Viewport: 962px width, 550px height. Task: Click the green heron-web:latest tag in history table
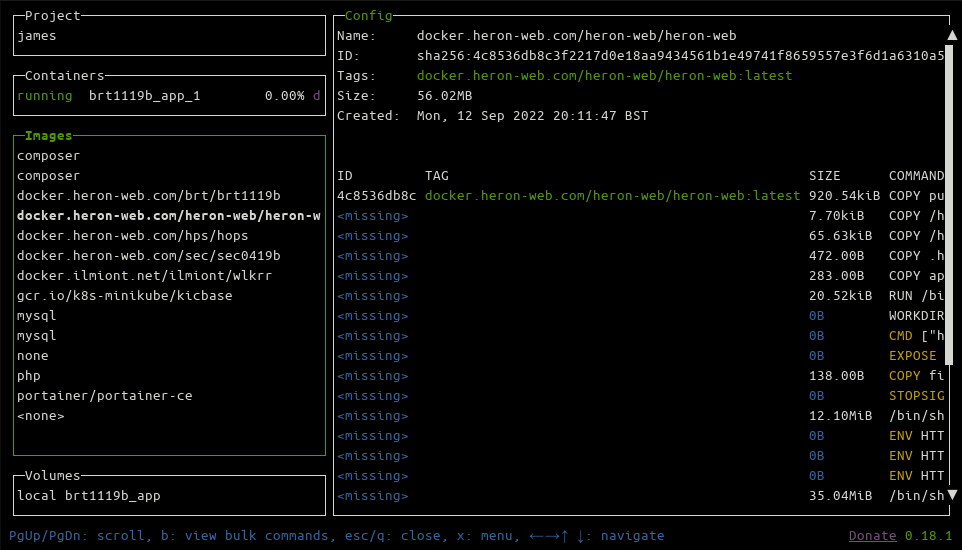coord(612,196)
